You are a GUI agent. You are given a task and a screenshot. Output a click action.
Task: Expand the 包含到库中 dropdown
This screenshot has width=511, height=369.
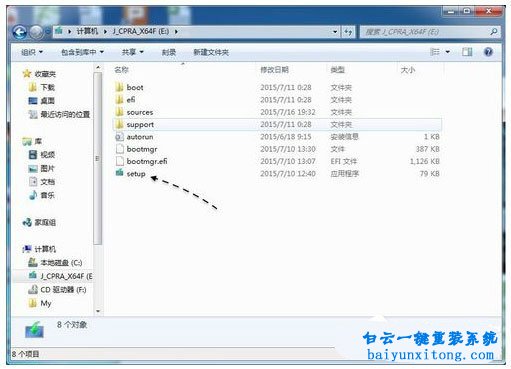(x=82, y=52)
